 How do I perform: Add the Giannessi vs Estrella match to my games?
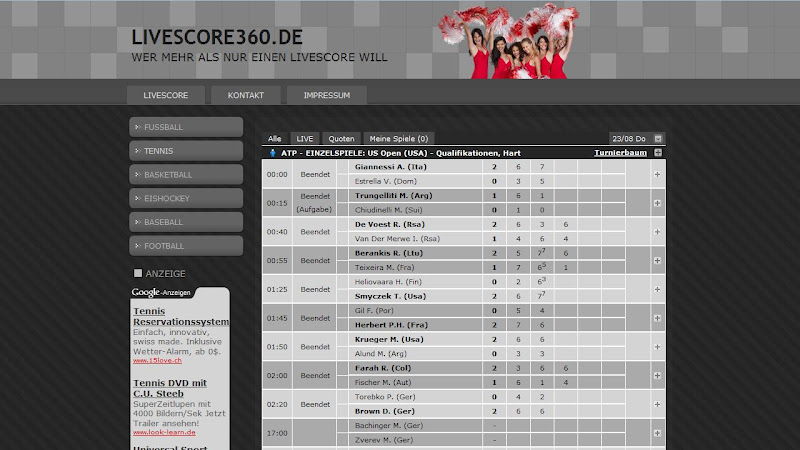point(657,174)
